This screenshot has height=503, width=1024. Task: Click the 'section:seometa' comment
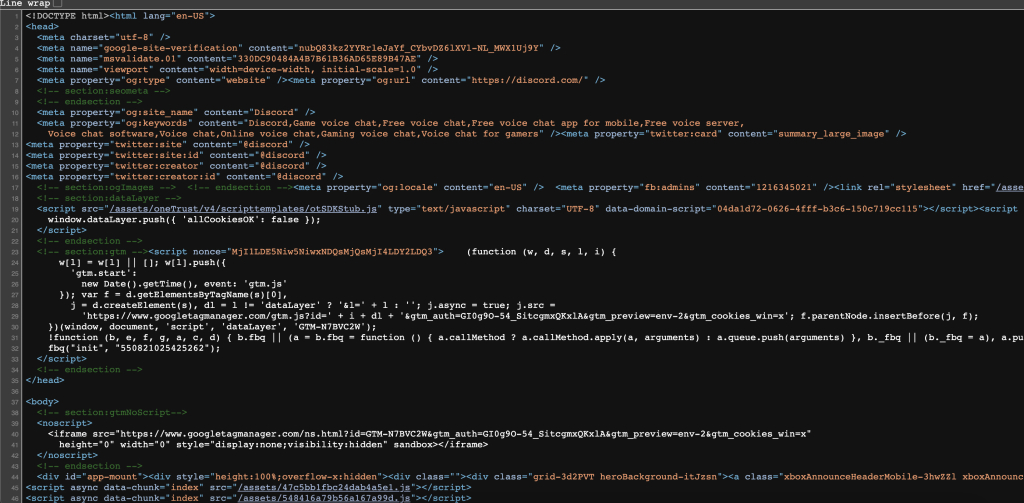coord(95,91)
